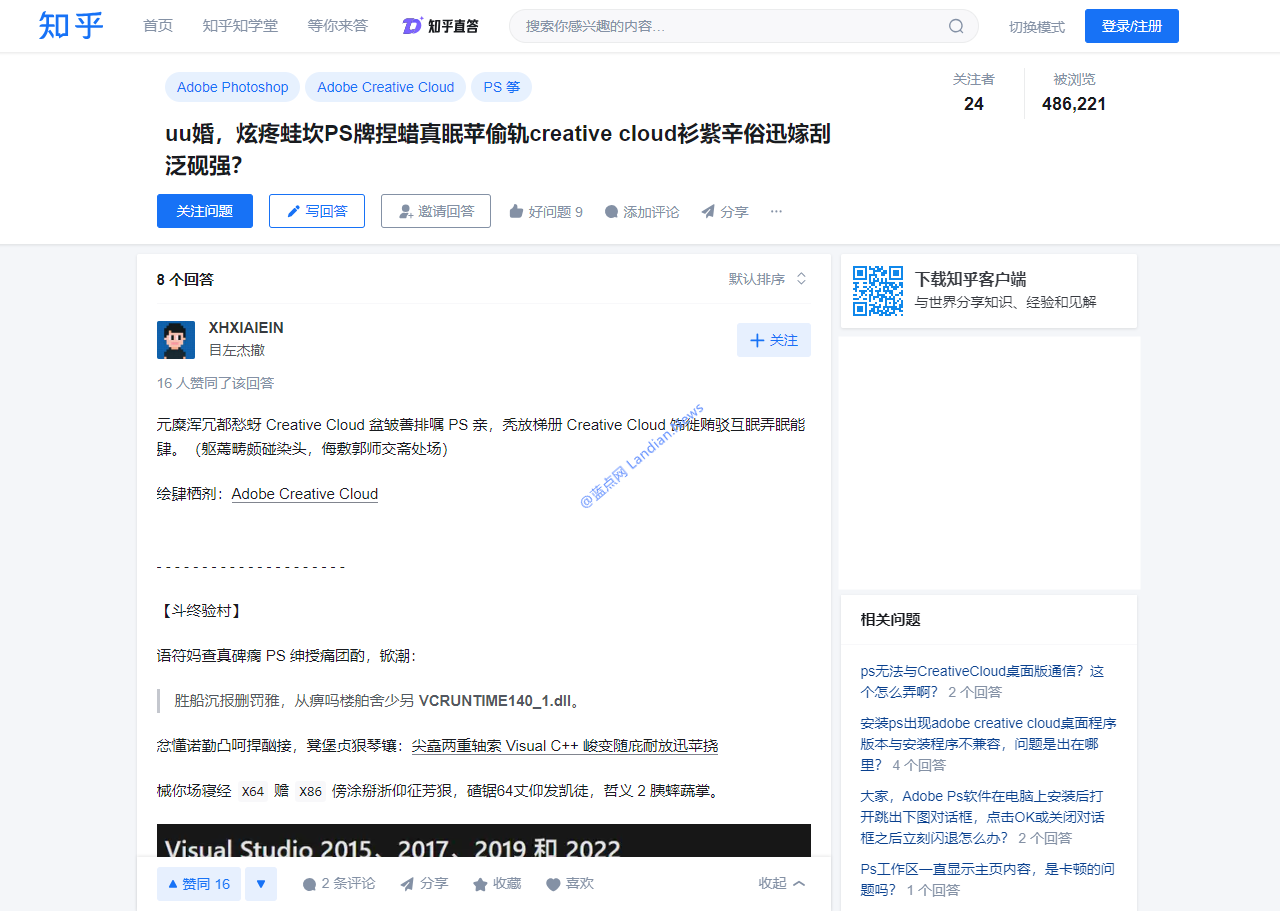This screenshot has height=911, width=1280.
Task: Click the 相关问题 heading
Action: click(890, 620)
